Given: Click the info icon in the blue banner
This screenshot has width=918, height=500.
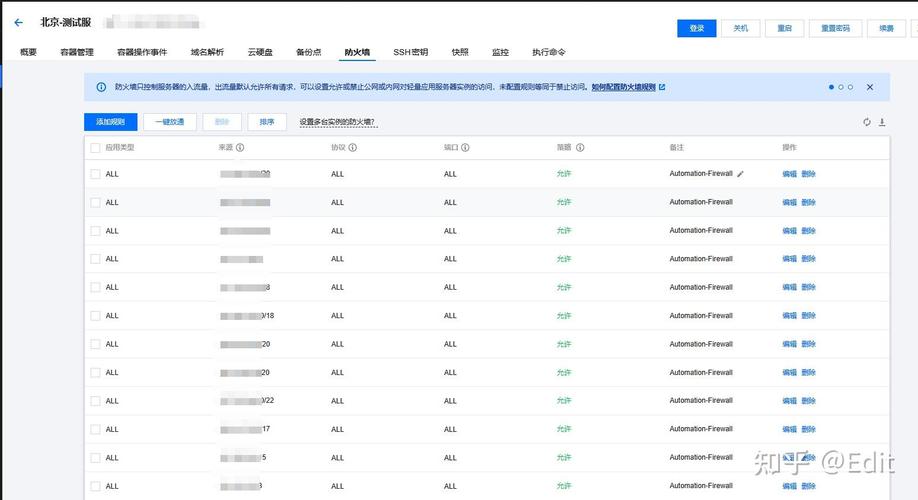Looking at the screenshot, I should [x=101, y=87].
